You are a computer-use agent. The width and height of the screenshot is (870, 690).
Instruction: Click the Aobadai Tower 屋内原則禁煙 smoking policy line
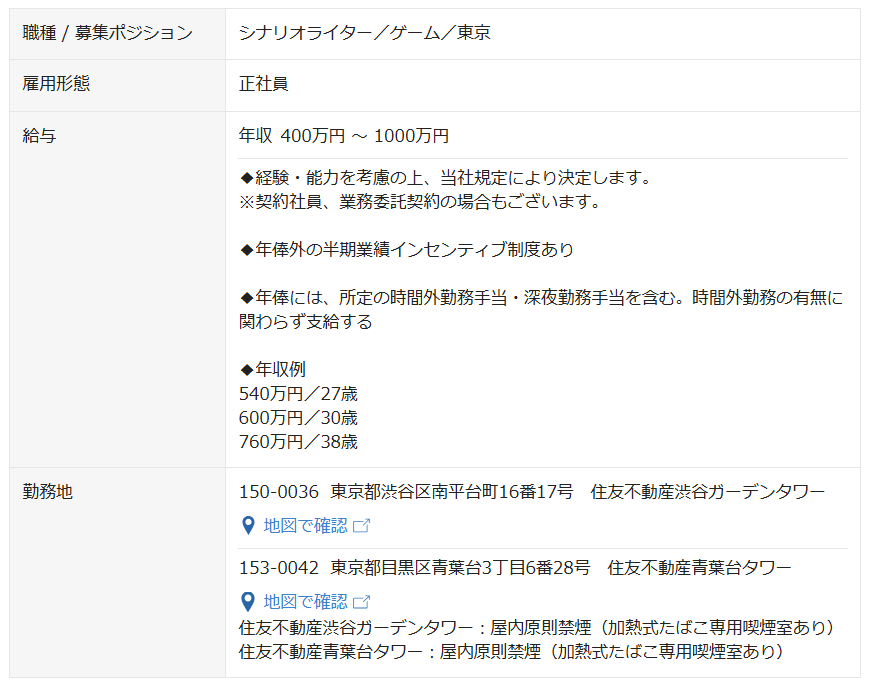click(510, 652)
